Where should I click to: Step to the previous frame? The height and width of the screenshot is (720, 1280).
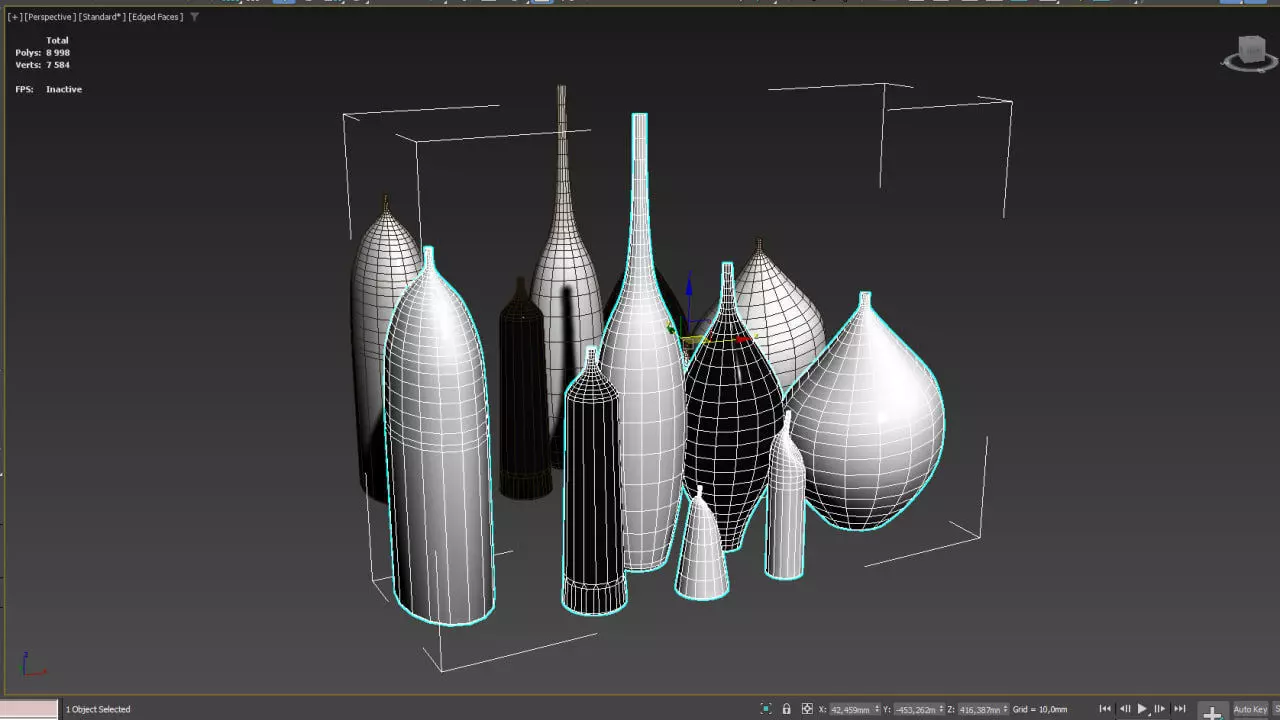click(x=1124, y=709)
